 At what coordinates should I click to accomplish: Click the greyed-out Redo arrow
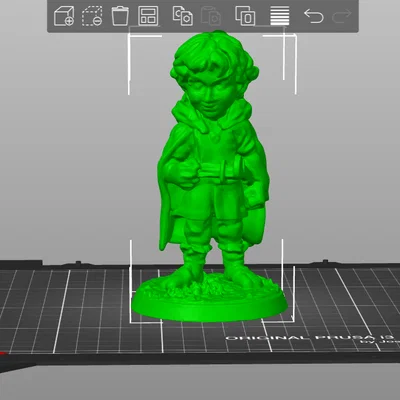[x=342, y=16]
